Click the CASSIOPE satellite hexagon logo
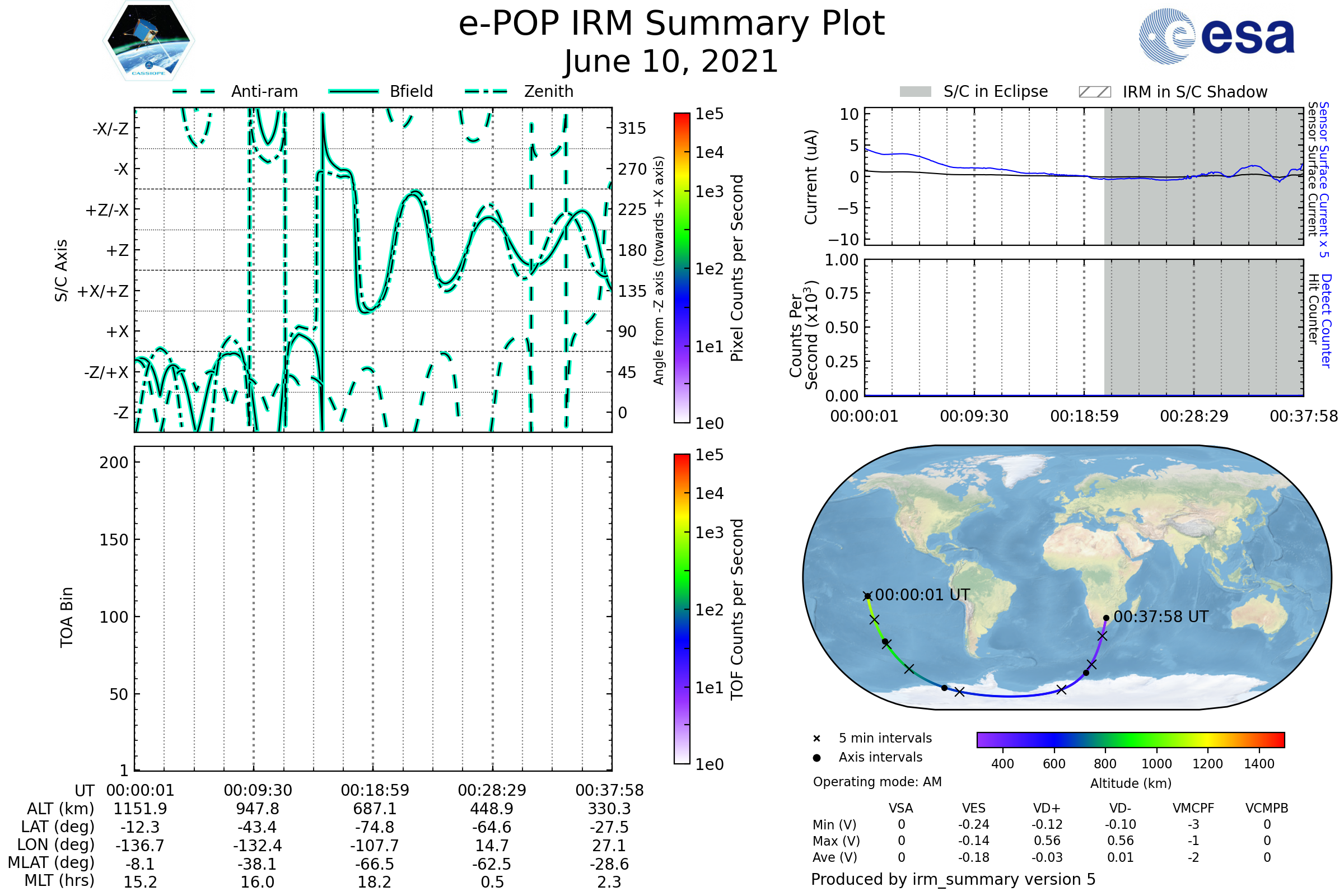 point(148,41)
